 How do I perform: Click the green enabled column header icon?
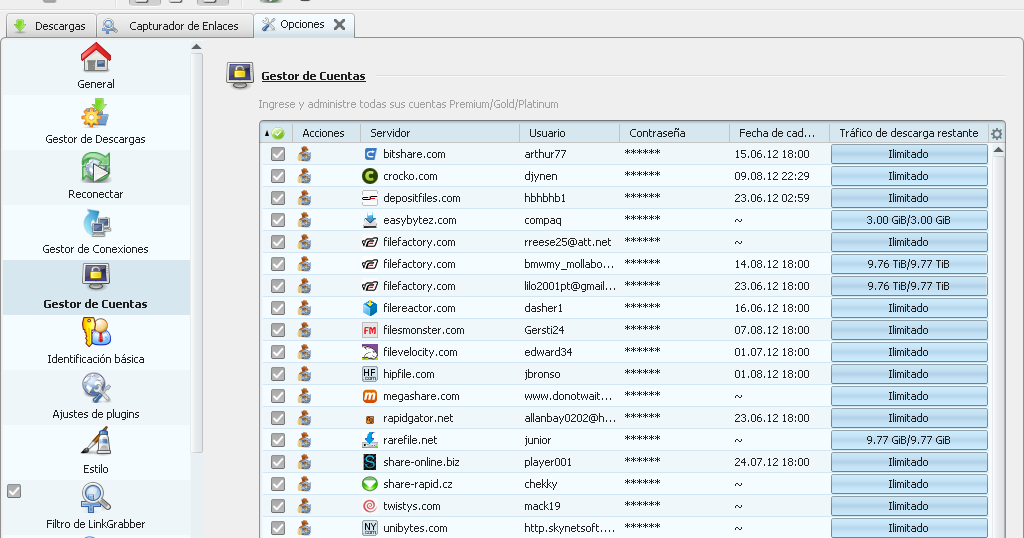278,133
